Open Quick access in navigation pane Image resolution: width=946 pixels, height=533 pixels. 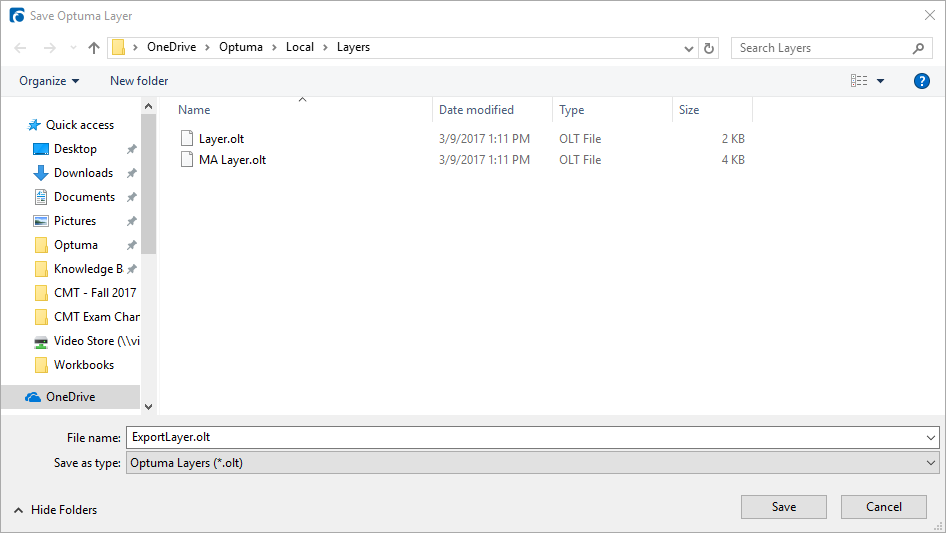(x=80, y=125)
